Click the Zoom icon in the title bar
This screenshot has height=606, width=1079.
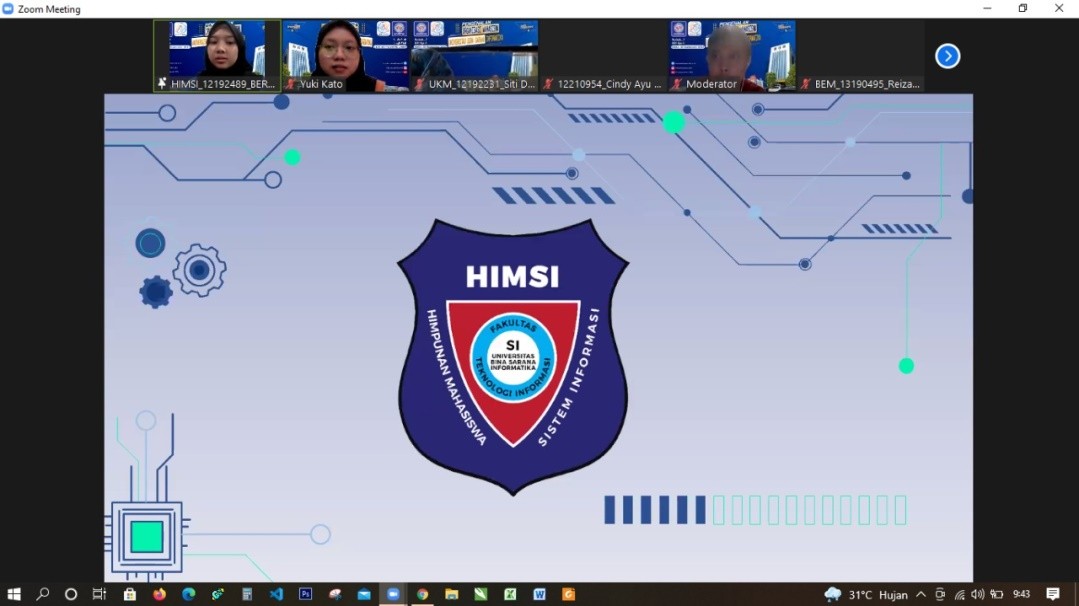tap(8, 9)
